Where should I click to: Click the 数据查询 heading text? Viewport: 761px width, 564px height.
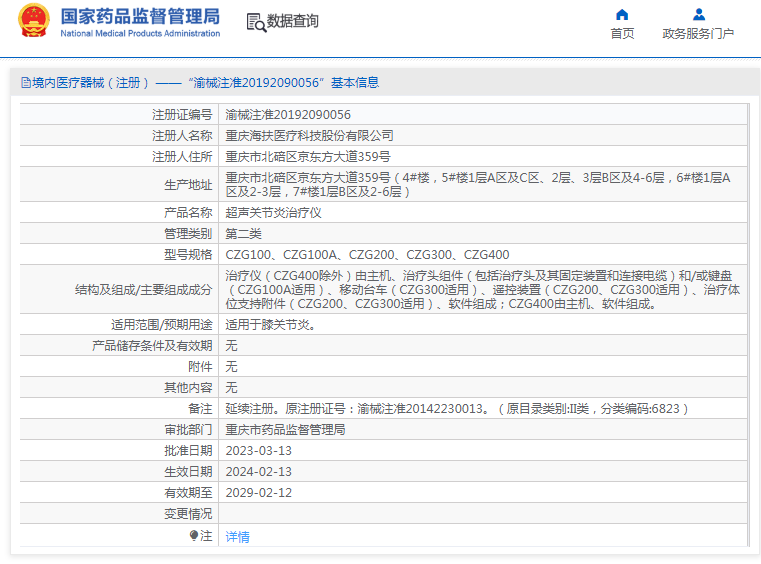pyautogui.click(x=293, y=21)
